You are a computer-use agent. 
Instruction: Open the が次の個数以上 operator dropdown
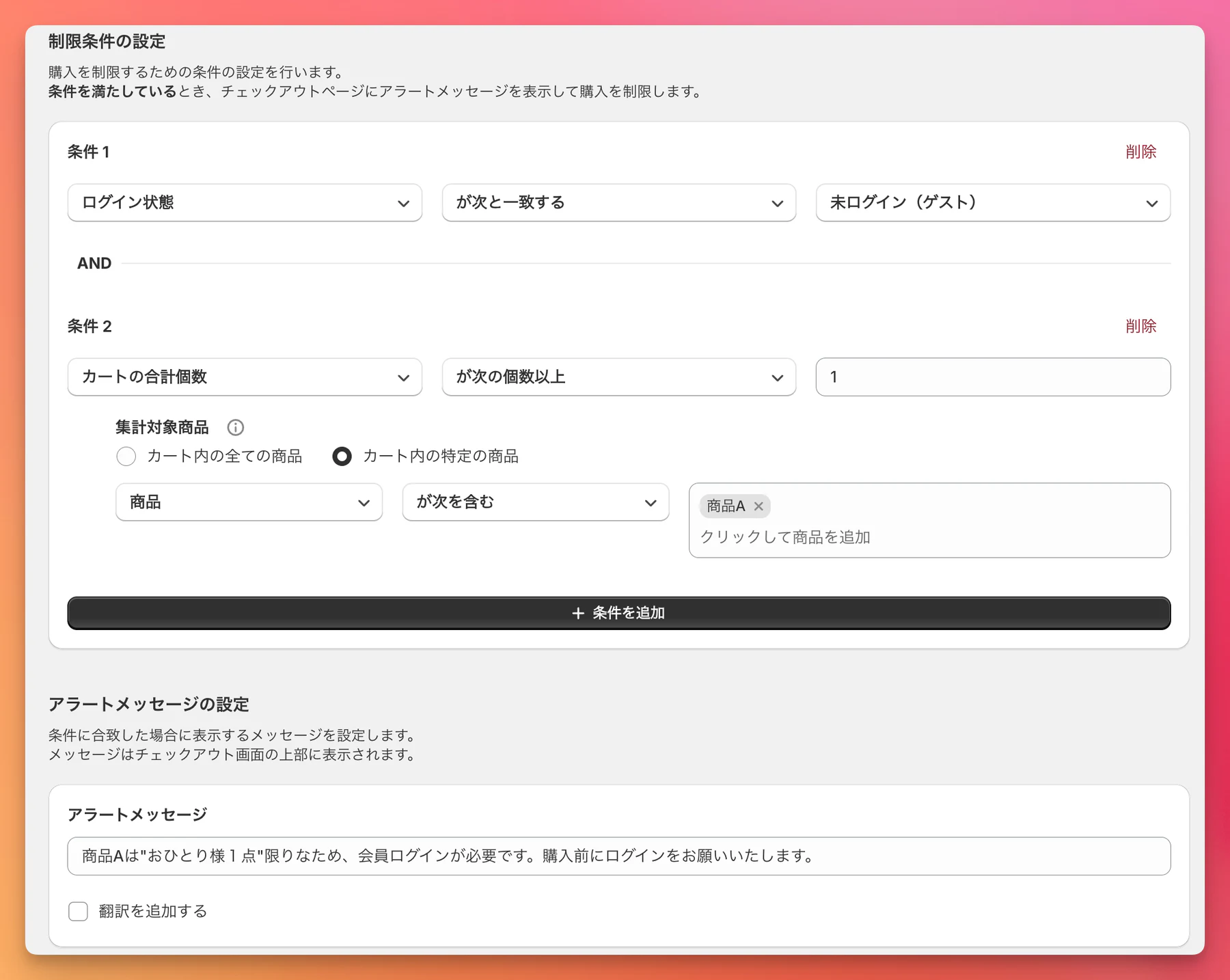(x=619, y=377)
